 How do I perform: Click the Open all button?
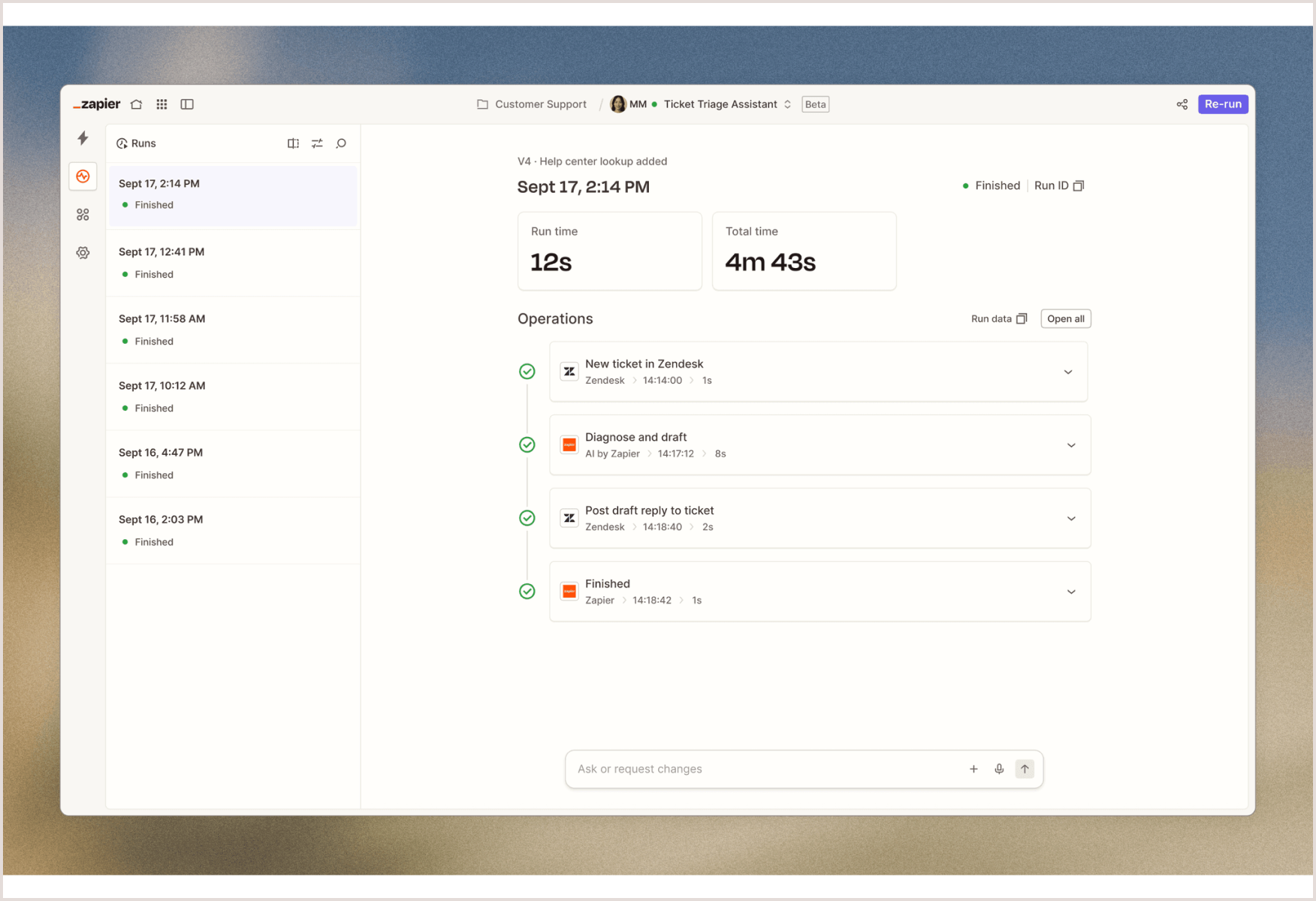pyautogui.click(x=1066, y=319)
